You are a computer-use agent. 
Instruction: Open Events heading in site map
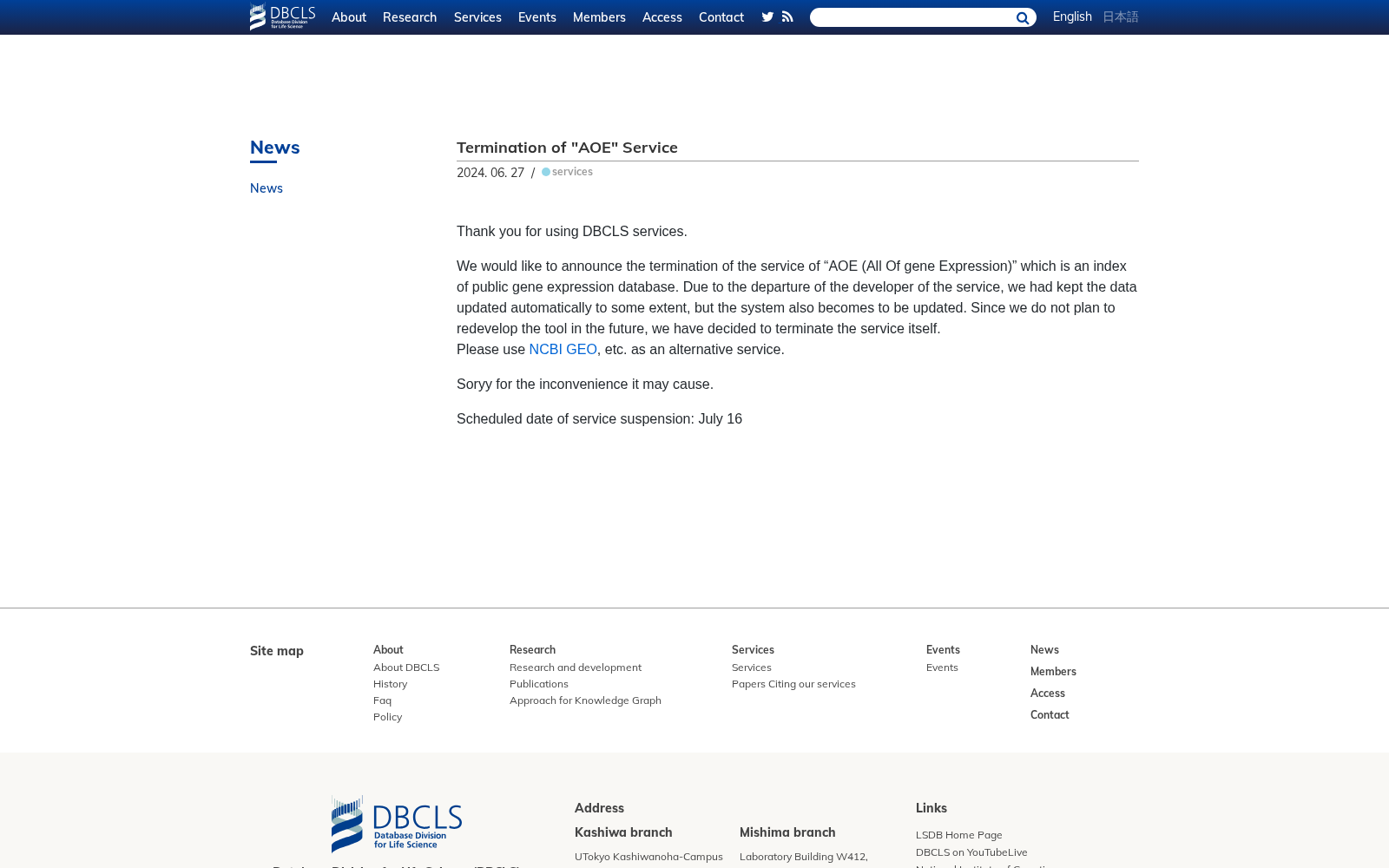coord(943,649)
